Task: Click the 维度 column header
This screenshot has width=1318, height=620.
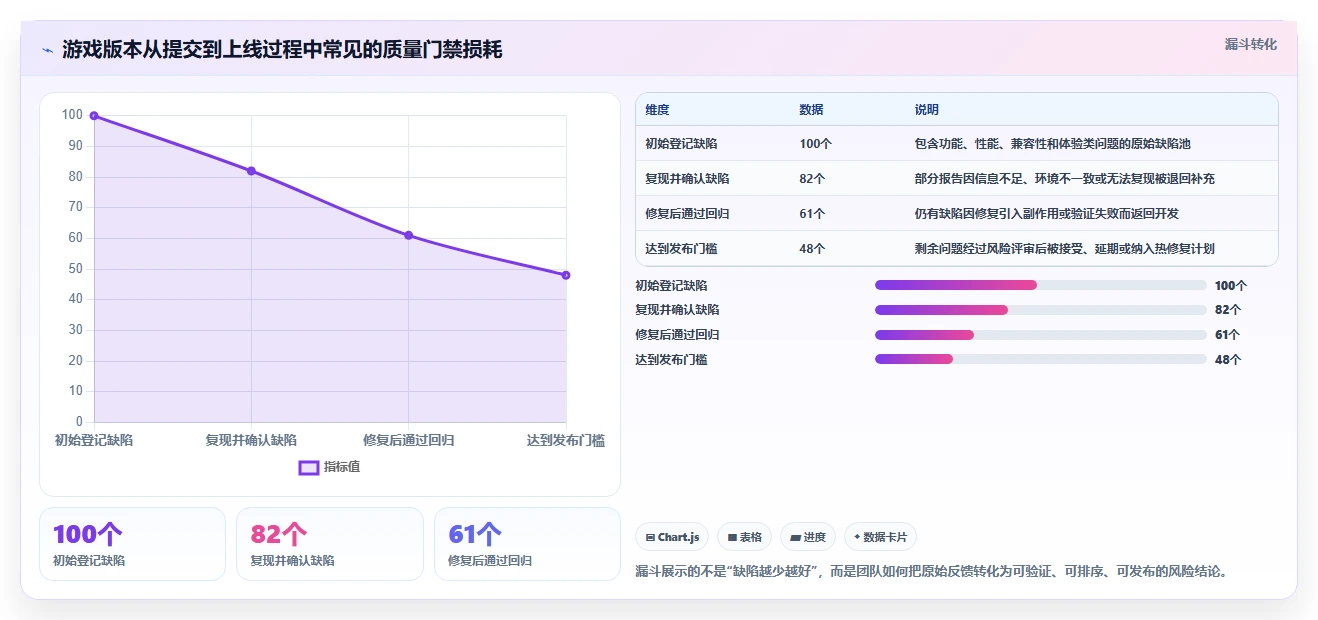Action: click(657, 110)
